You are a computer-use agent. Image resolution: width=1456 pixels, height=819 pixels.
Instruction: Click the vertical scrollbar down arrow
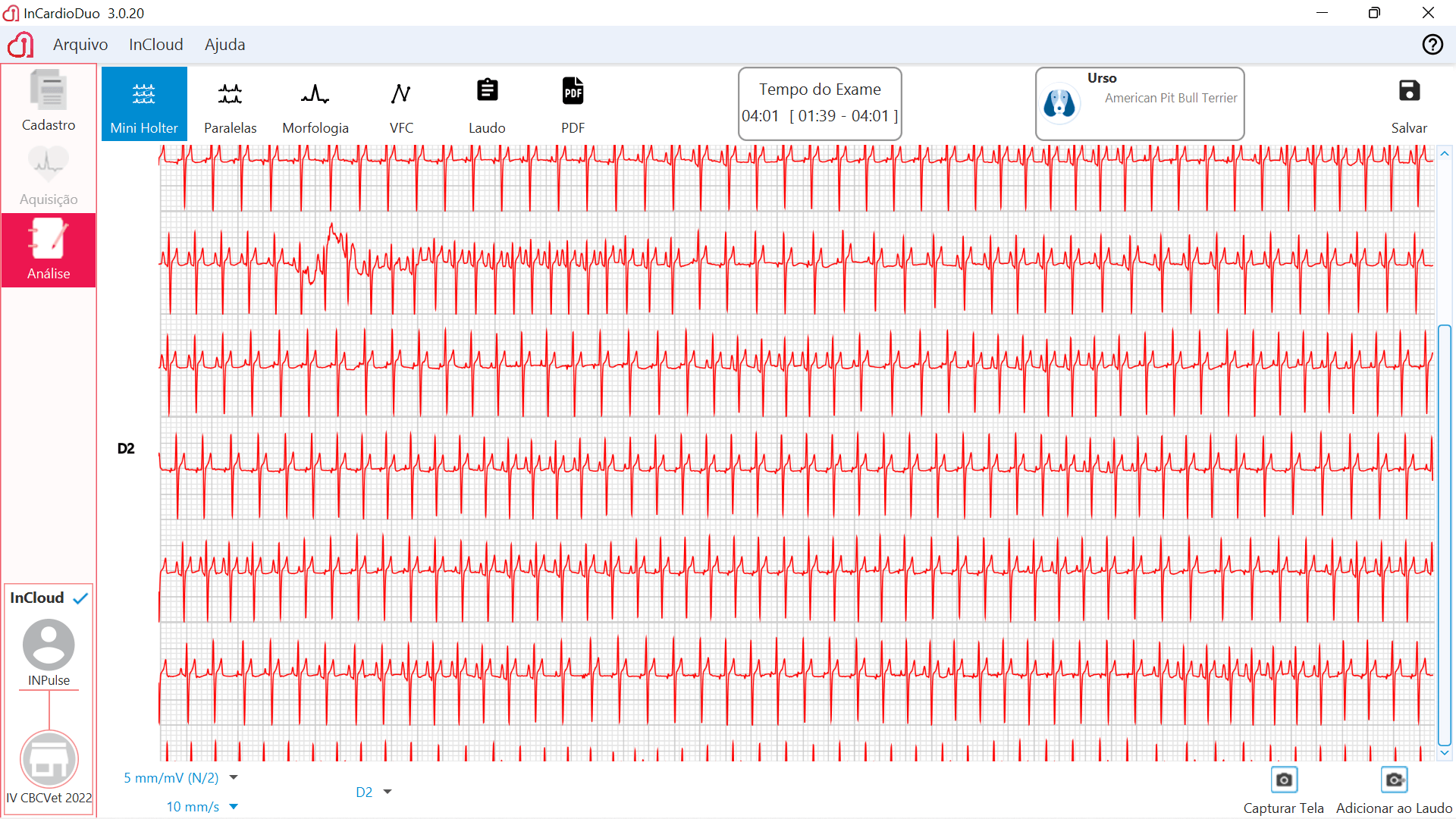[1445, 753]
